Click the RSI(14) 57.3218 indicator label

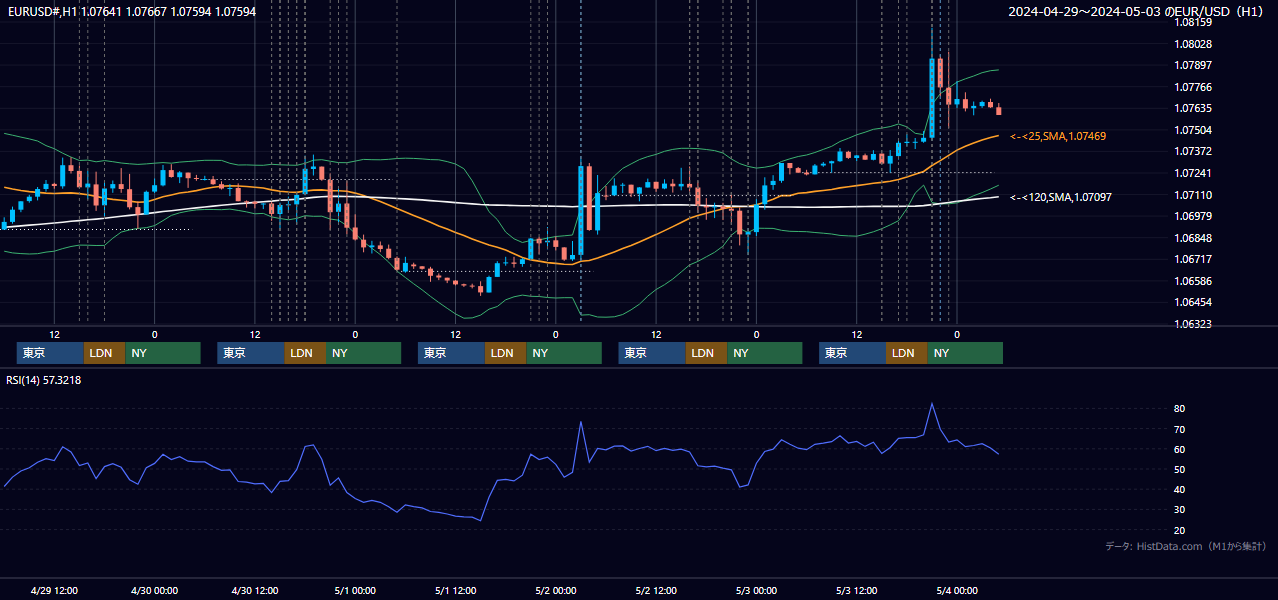tap(44, 381)
